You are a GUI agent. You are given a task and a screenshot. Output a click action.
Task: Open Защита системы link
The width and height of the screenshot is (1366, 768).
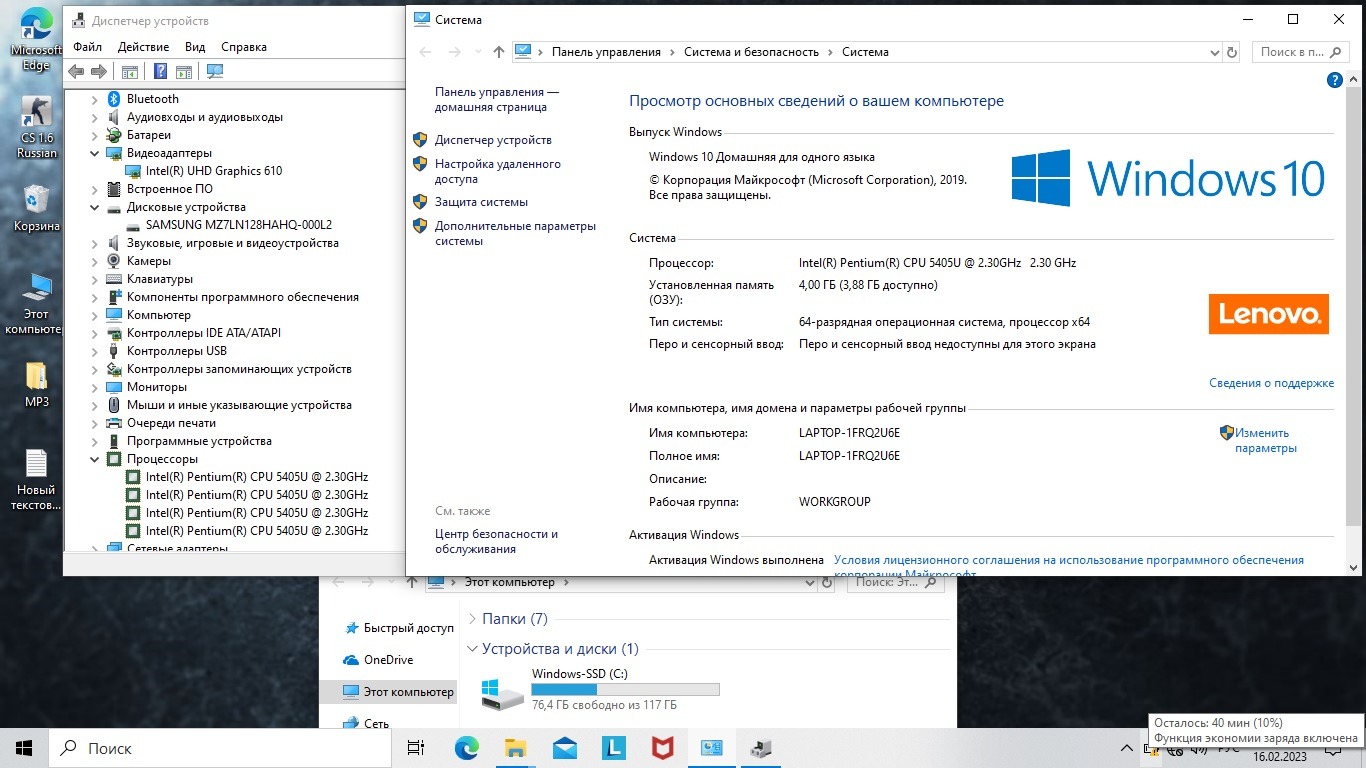coord(481,202)
